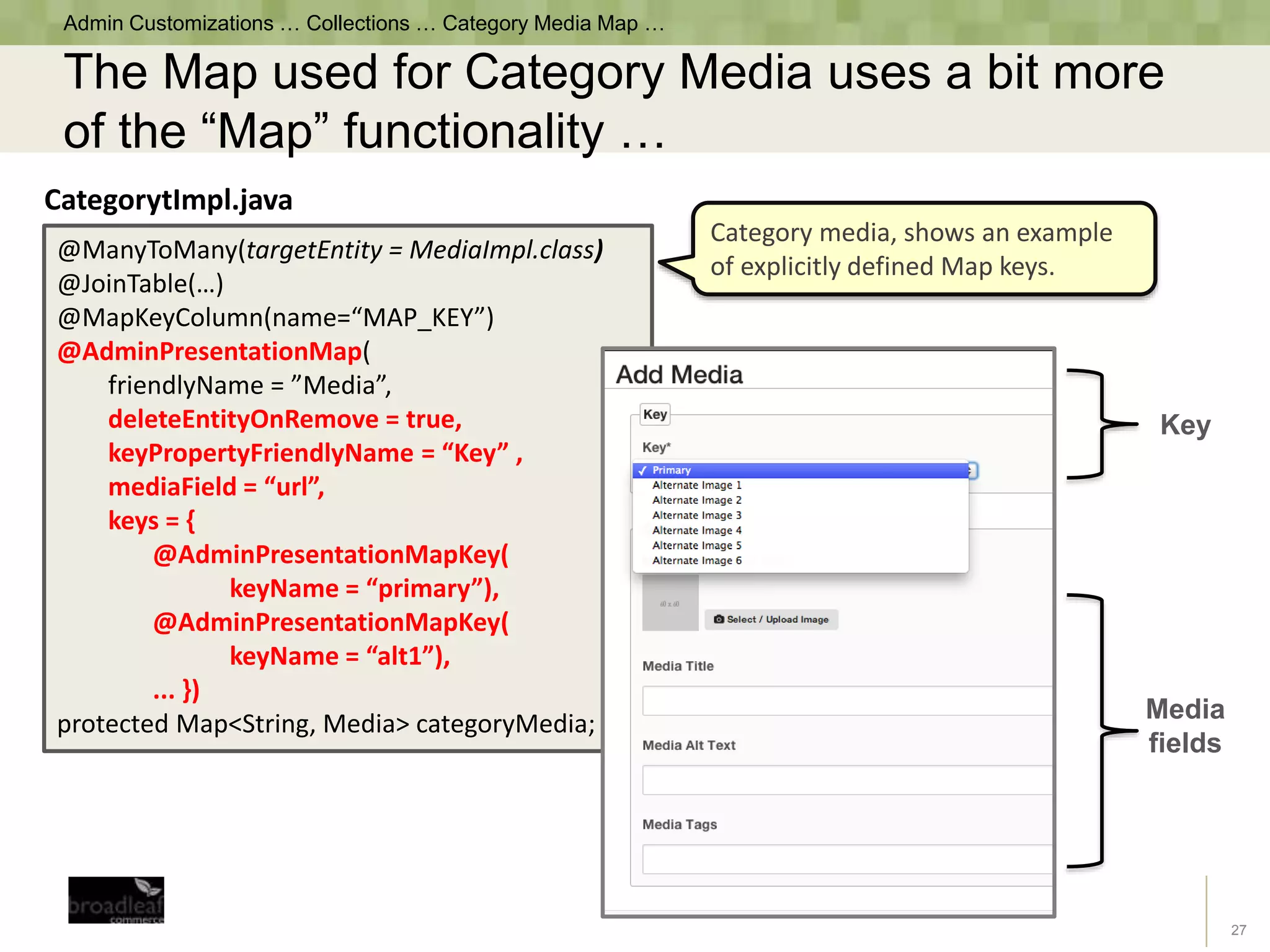Click the CategorytImpl.java heading

click(168, 200)
